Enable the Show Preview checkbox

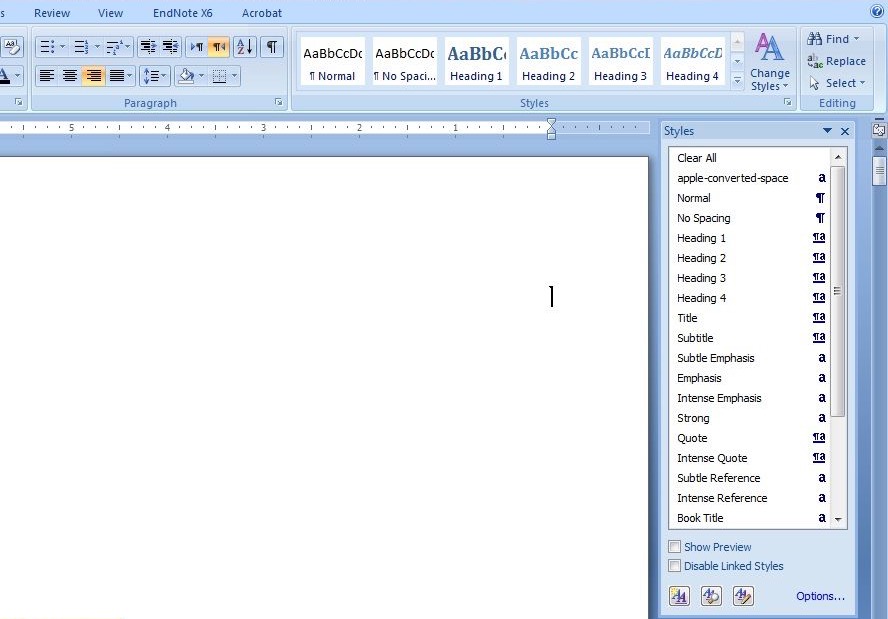pos(675,547)
